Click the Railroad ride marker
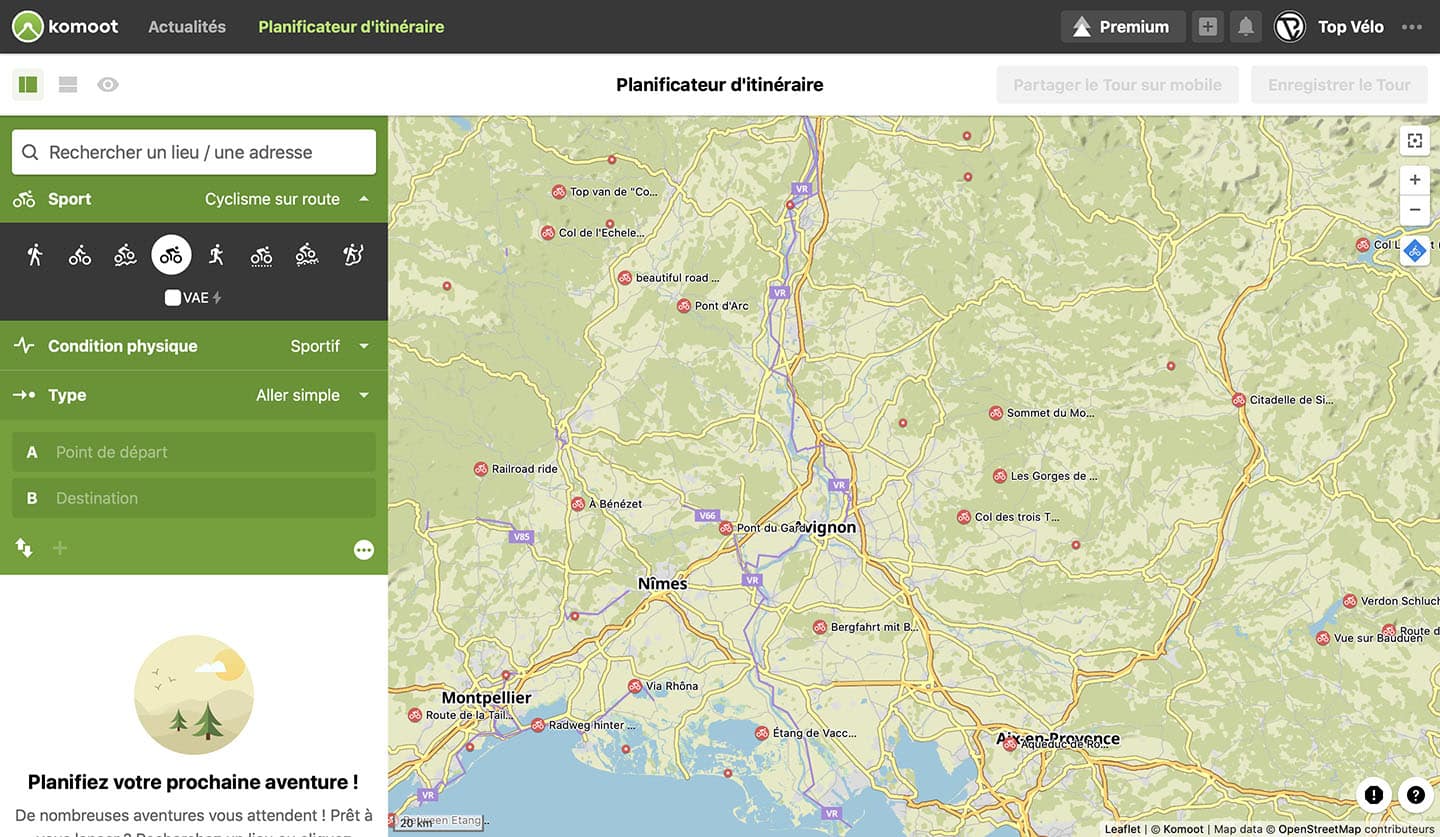Screen dimensions: 1440x837 pyautogui.click(x=481, y=469)
